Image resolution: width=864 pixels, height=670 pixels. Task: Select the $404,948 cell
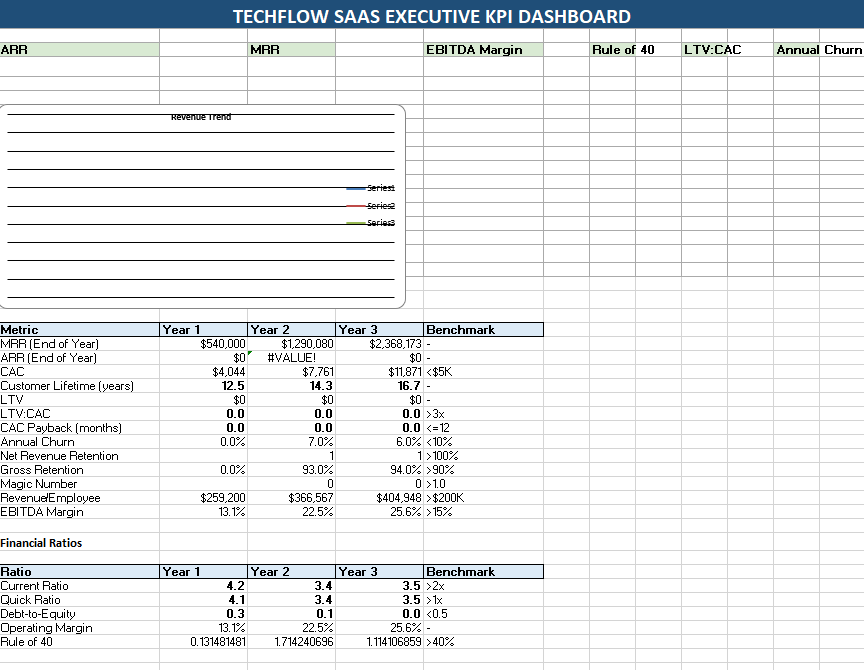click(x=379, y=498)
